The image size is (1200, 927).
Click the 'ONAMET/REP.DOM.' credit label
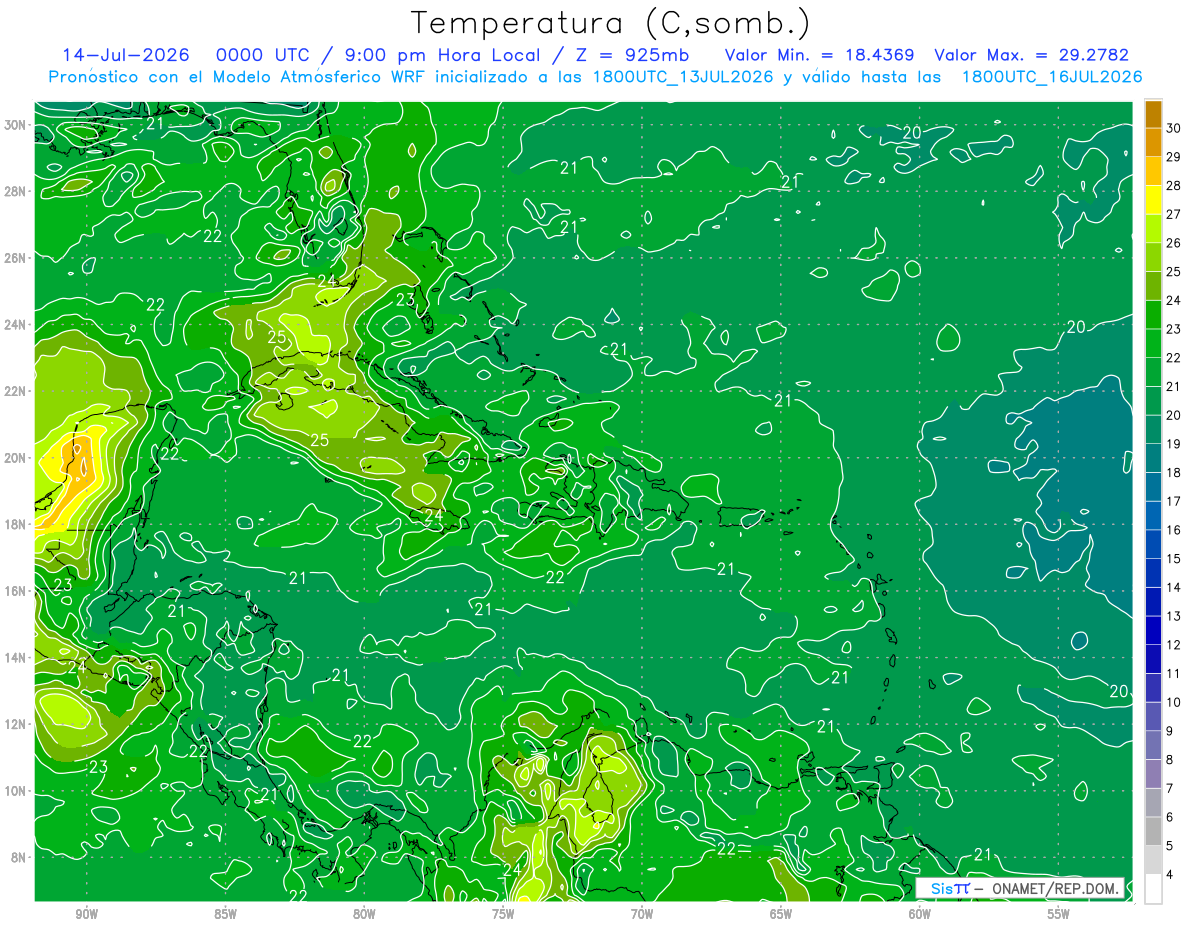[1055, 888]
